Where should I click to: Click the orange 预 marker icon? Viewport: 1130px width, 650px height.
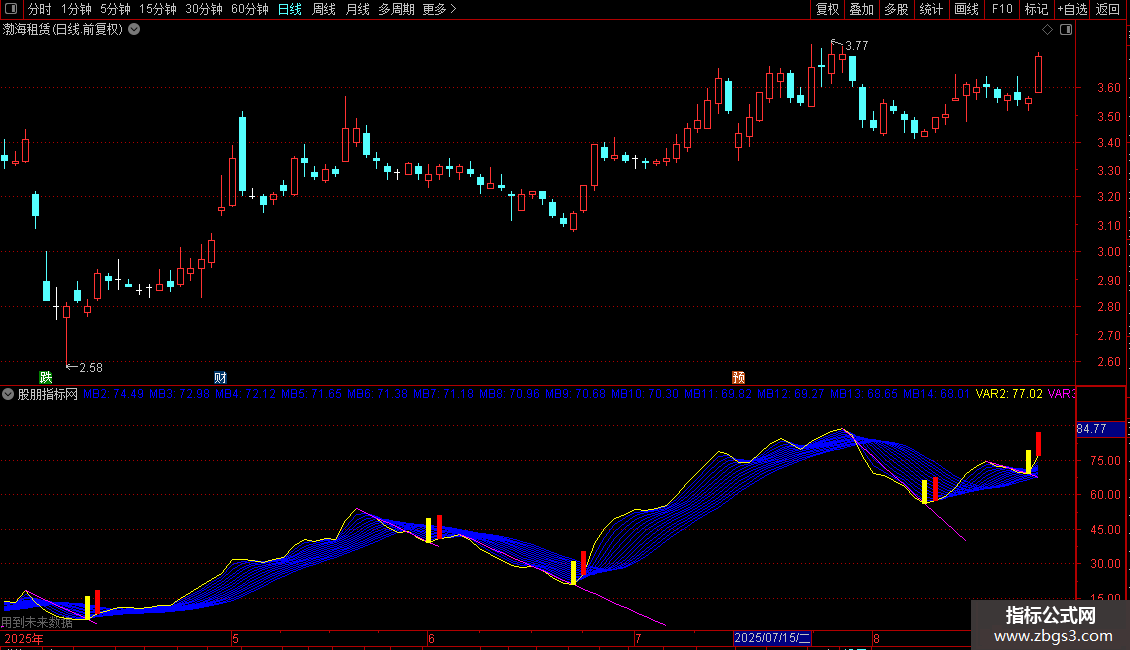click(739, 378)
